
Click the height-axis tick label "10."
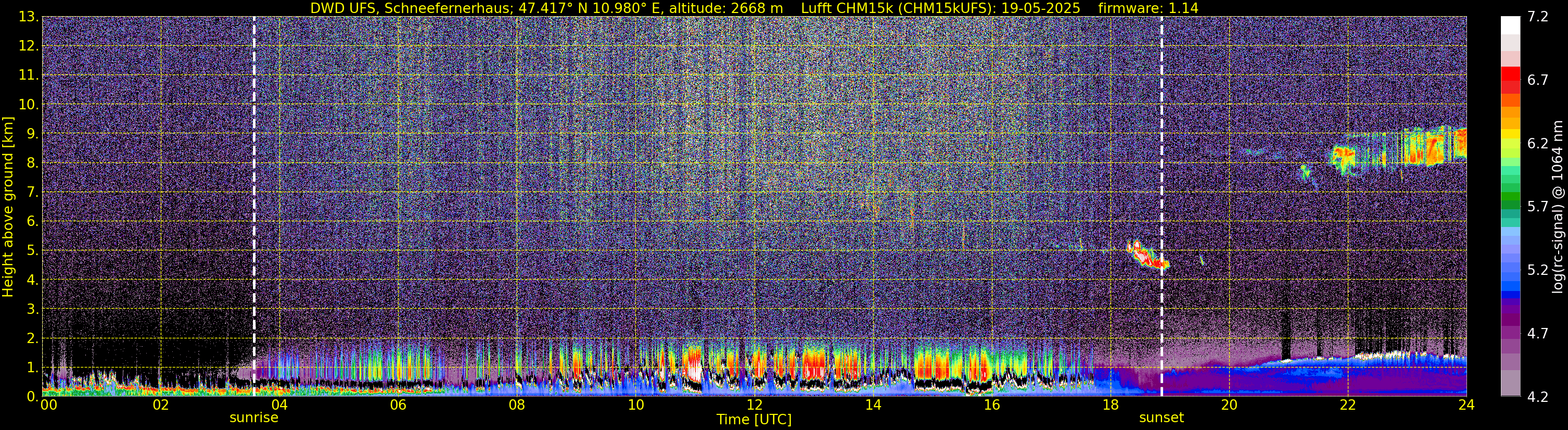click(29, 104)
